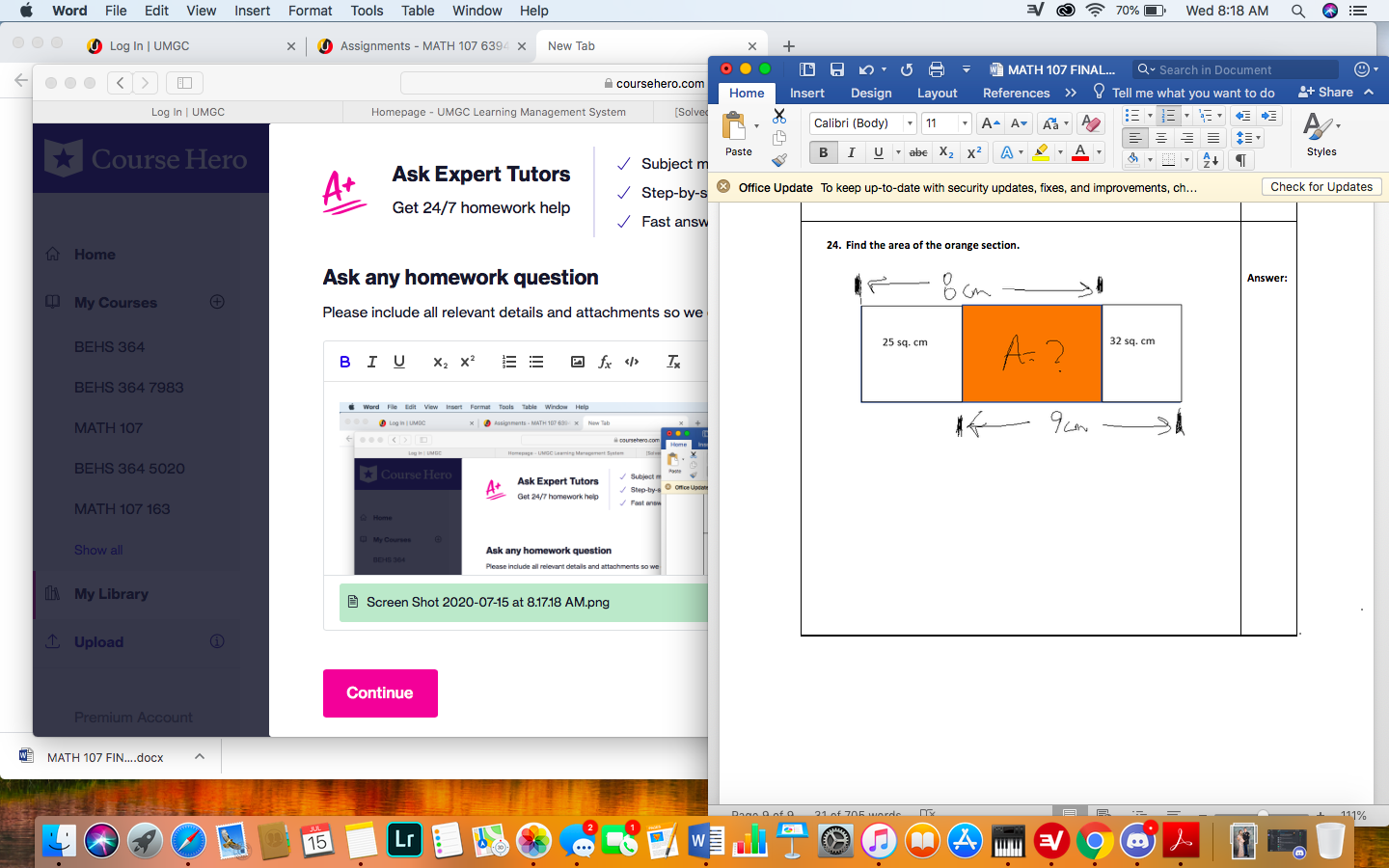This screenshot has height=868, width=1389.
Task: Open the Change Case Aa dropdown
Action: click(1055, 123)
